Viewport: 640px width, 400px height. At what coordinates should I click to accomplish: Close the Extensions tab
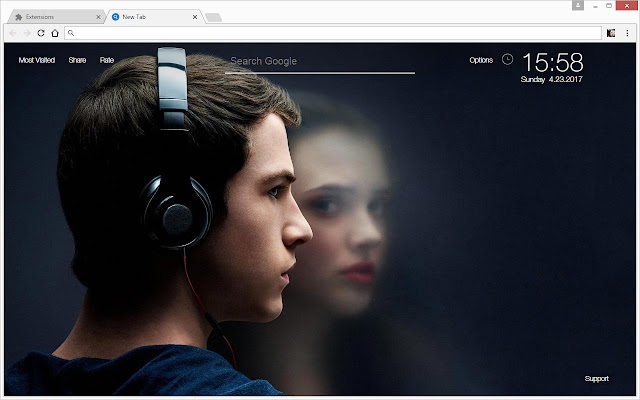pyautogui.click(x=98, y=17)
